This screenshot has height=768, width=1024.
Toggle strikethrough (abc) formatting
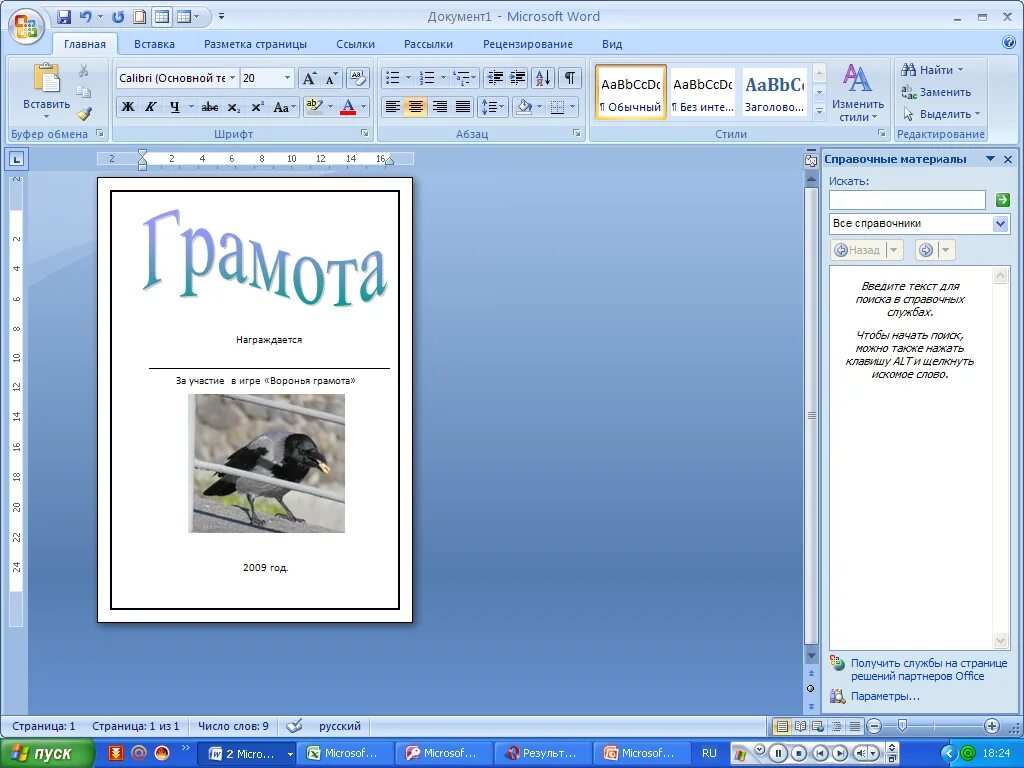tap(210, 106)
